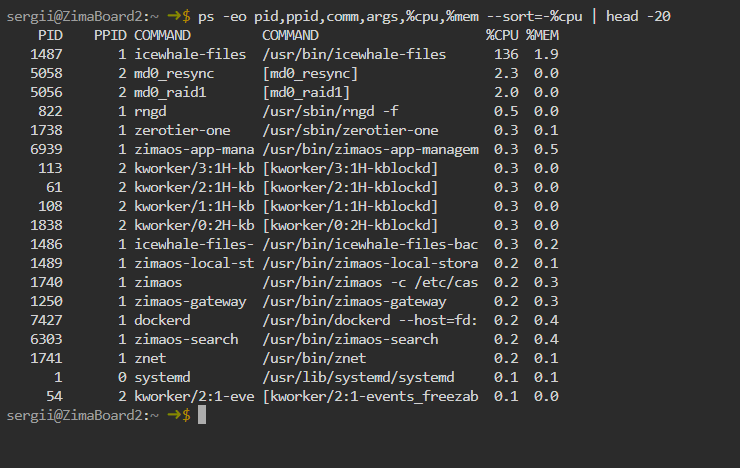
Task: Click the /usr/bin/zimaos -c /etc/cas text
Action: tap(370, 282)
